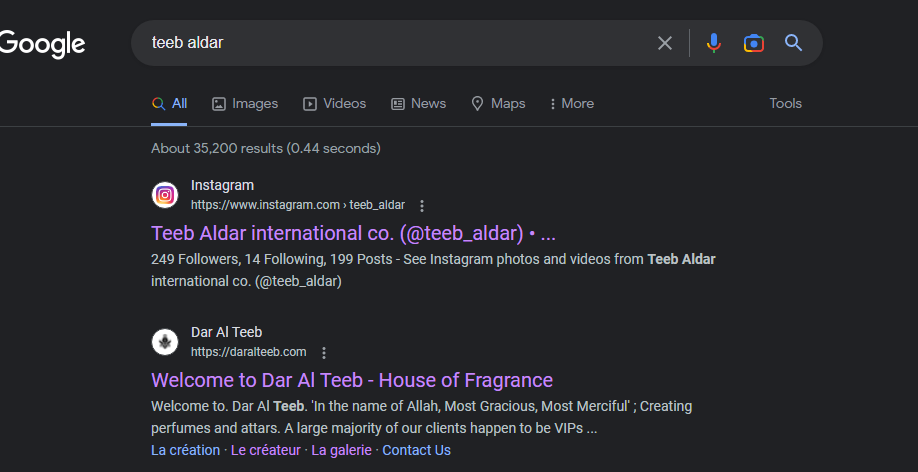918x472 pixels.
Task: Click the 'perfumes and attars' snippet line
Action: [374, 428]
